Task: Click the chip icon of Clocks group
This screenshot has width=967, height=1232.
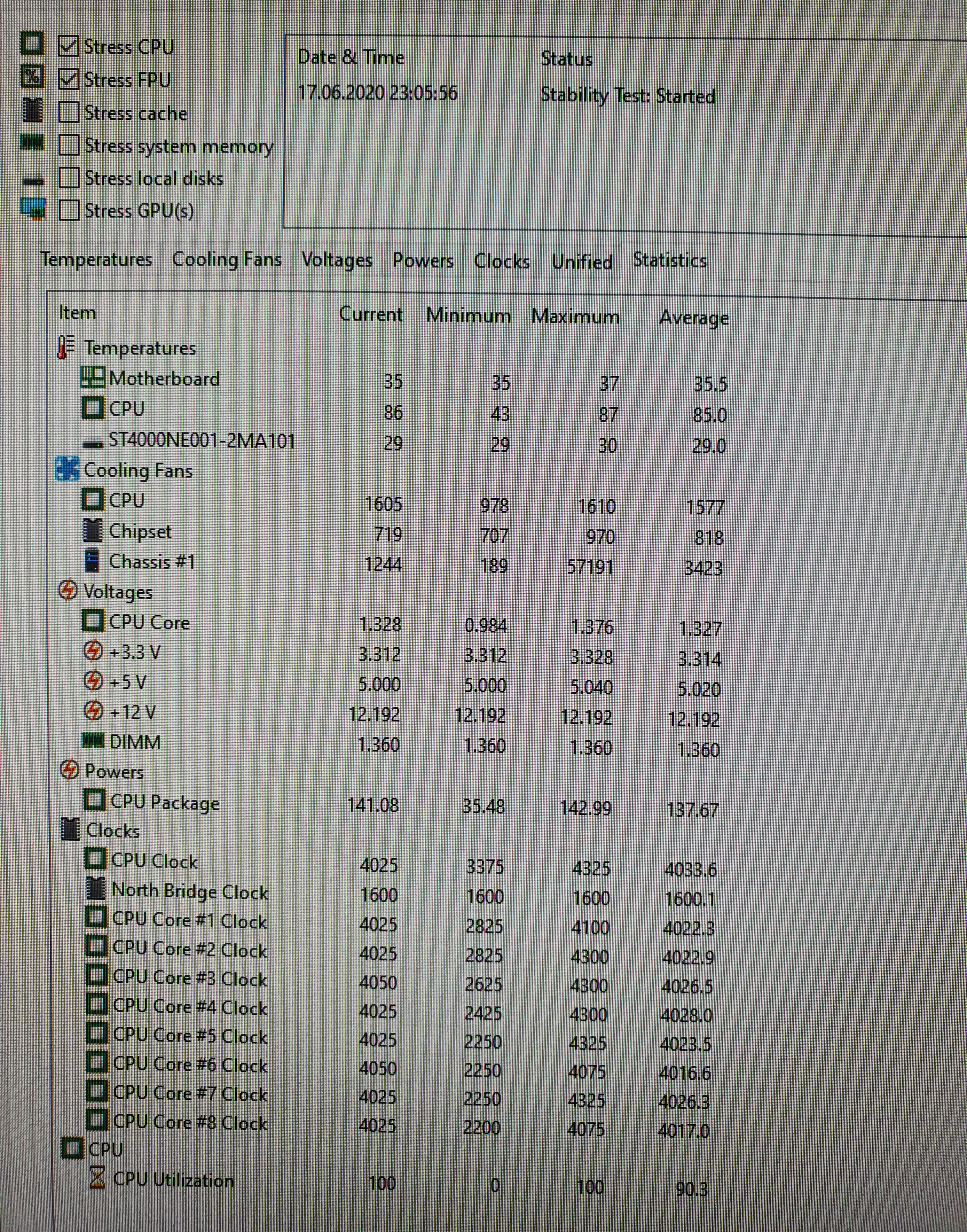Action: [x=70, y=829]
